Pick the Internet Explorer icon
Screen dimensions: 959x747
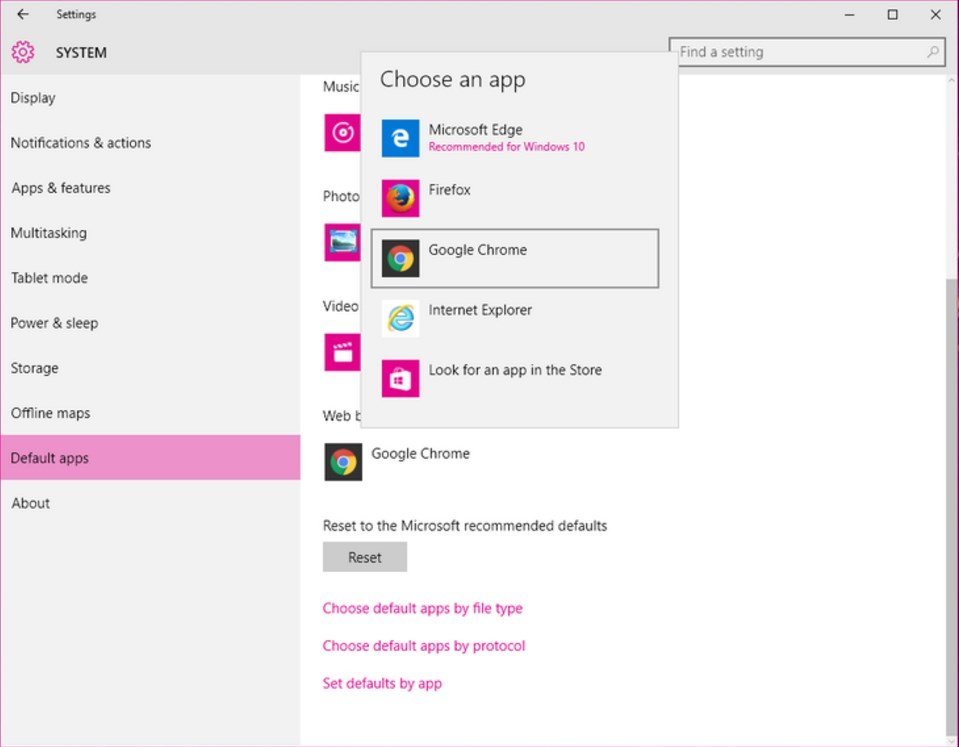[x=400, y=319]
